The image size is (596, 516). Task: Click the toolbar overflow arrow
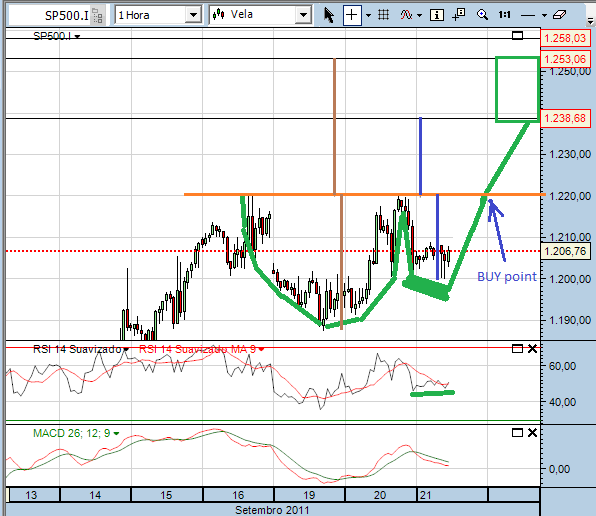point(591,22)
